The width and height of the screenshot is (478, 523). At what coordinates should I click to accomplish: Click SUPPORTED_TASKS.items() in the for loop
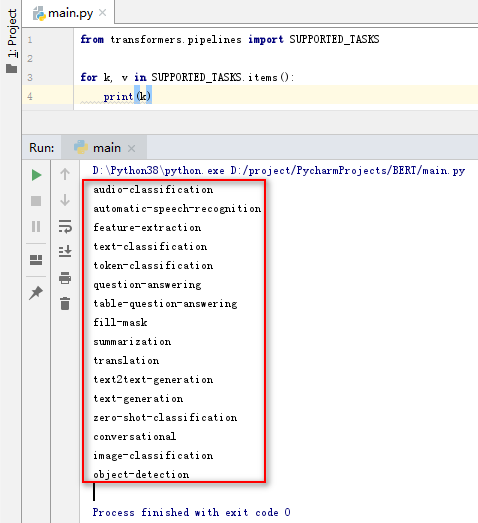220,77
